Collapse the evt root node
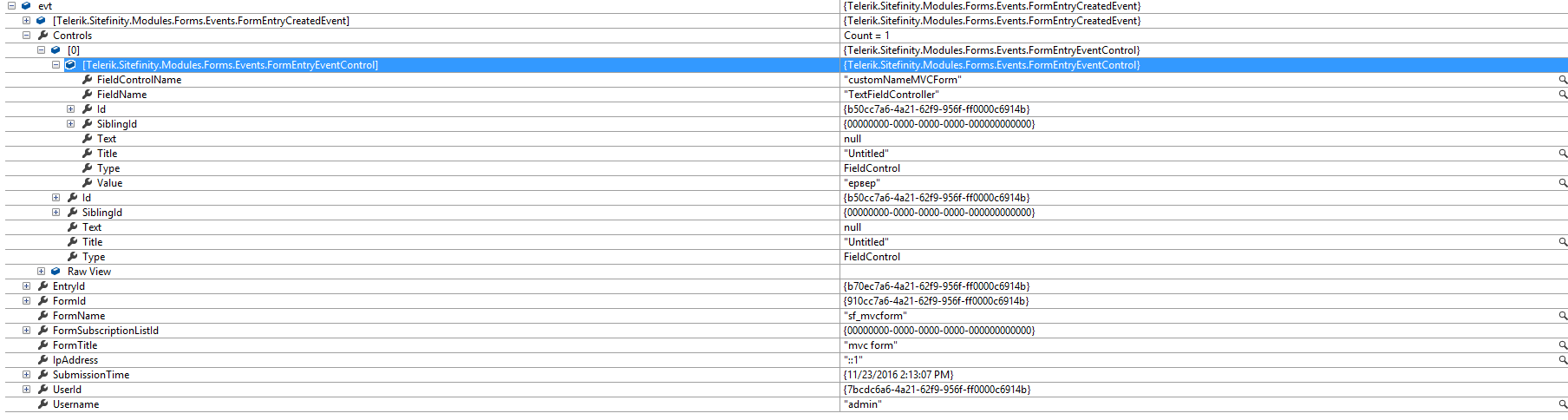 click(11, 6)
